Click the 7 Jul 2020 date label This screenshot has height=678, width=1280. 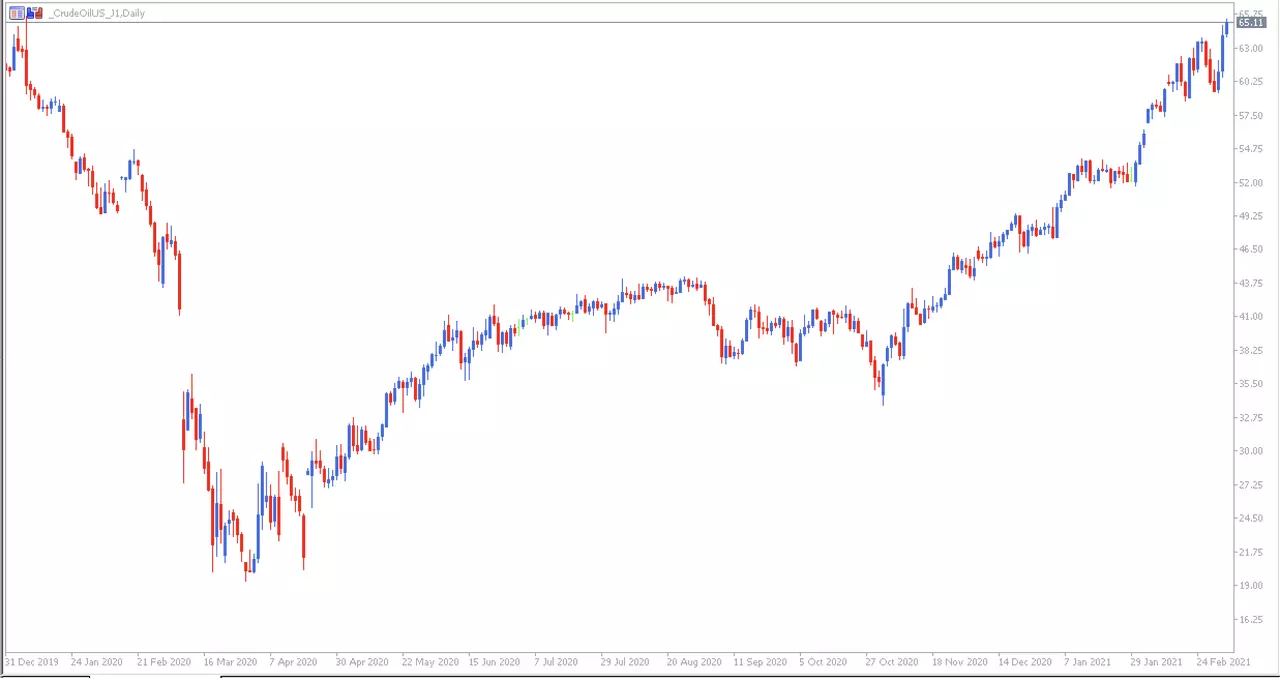pyautogui.click(x=556, y=662)
